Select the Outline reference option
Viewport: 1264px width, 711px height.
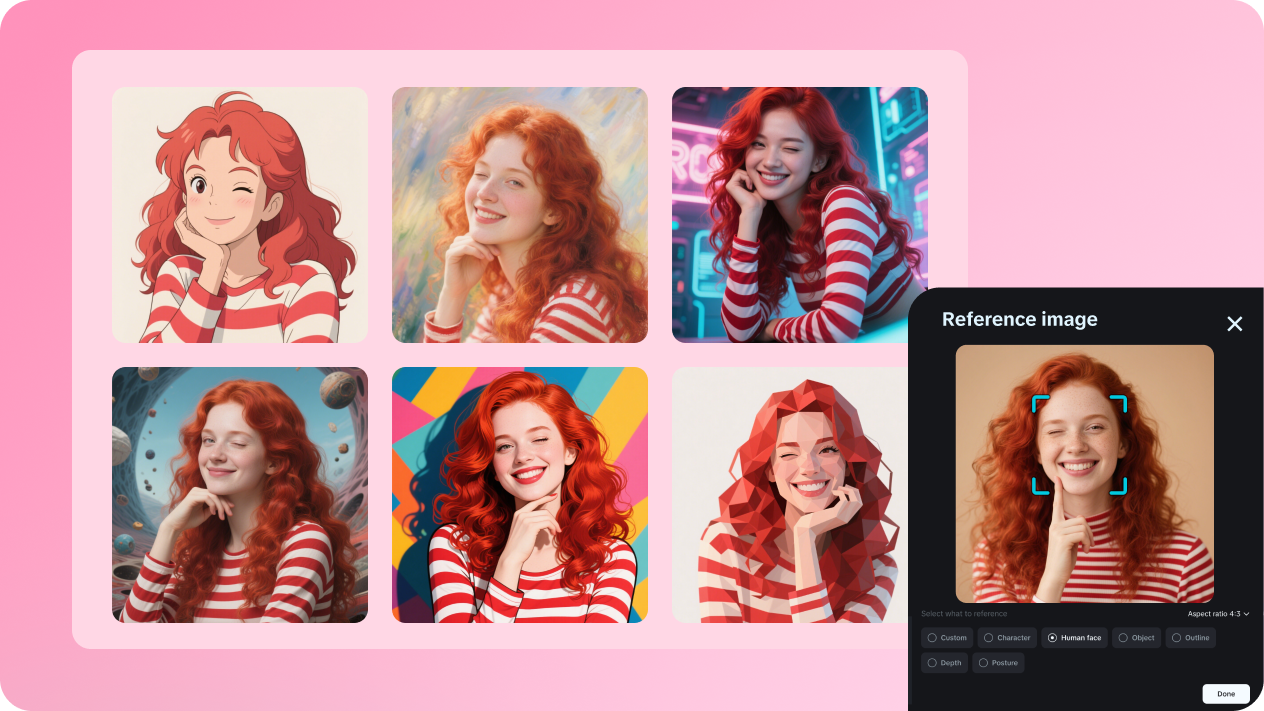pos(1190,637)
